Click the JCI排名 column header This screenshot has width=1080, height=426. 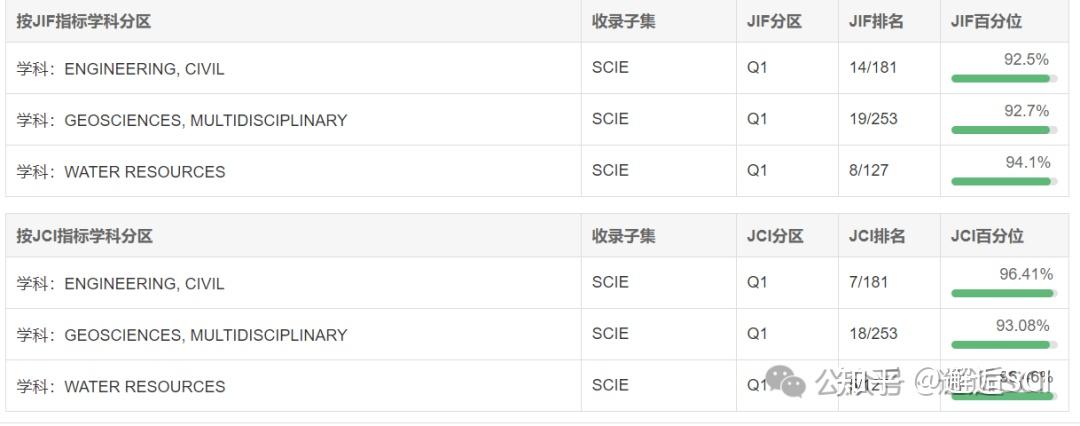(x=877, y=236)
